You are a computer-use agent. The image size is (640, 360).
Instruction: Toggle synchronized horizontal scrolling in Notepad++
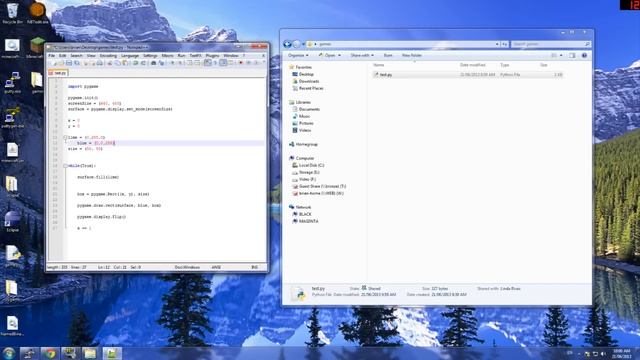(197, 63)
